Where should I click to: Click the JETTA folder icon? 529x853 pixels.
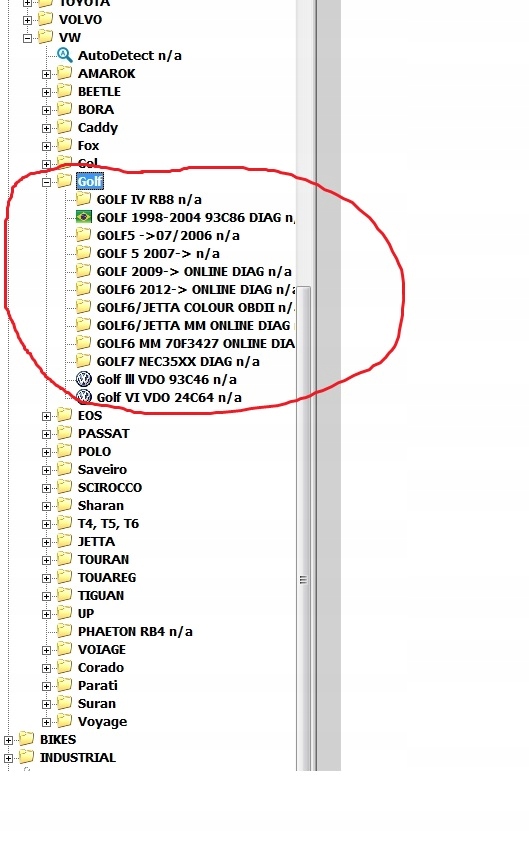(x=65, y=541)
